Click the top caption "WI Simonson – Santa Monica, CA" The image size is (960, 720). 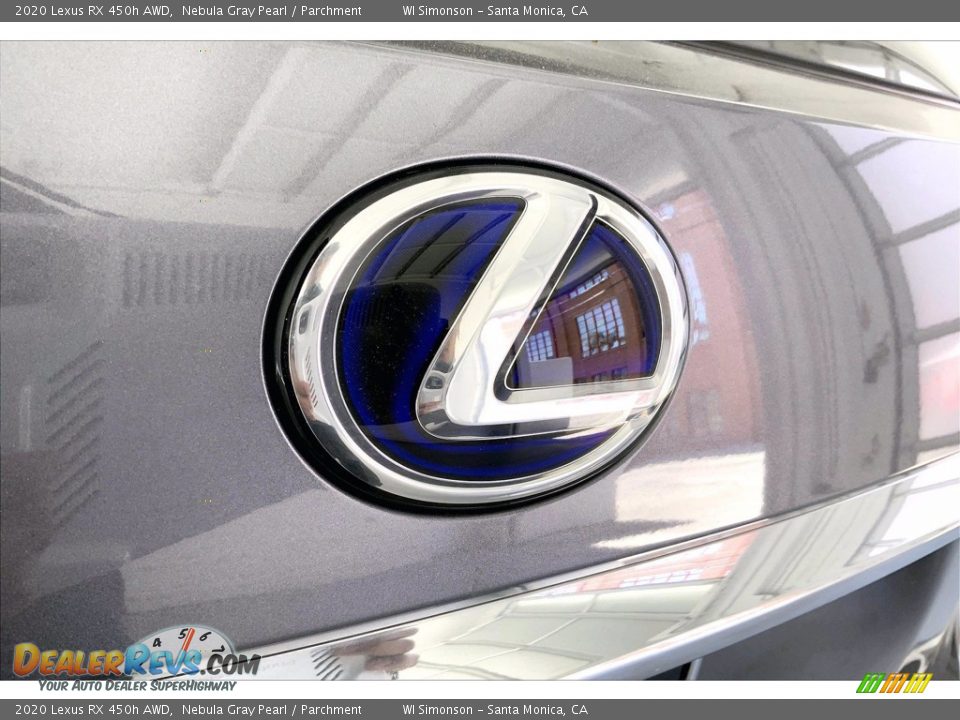pos(495,10)
